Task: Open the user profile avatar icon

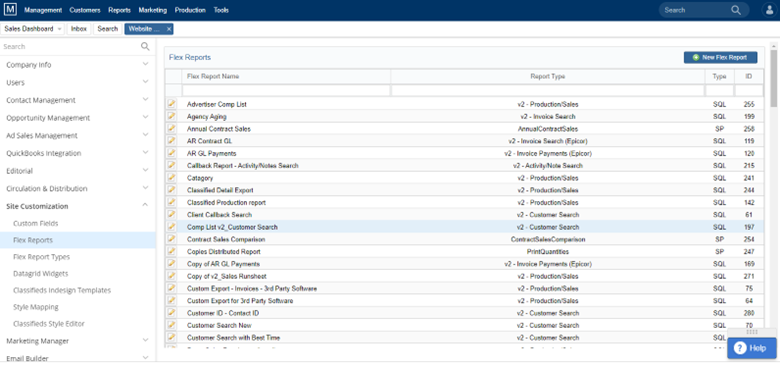Action: coord(770,10)
